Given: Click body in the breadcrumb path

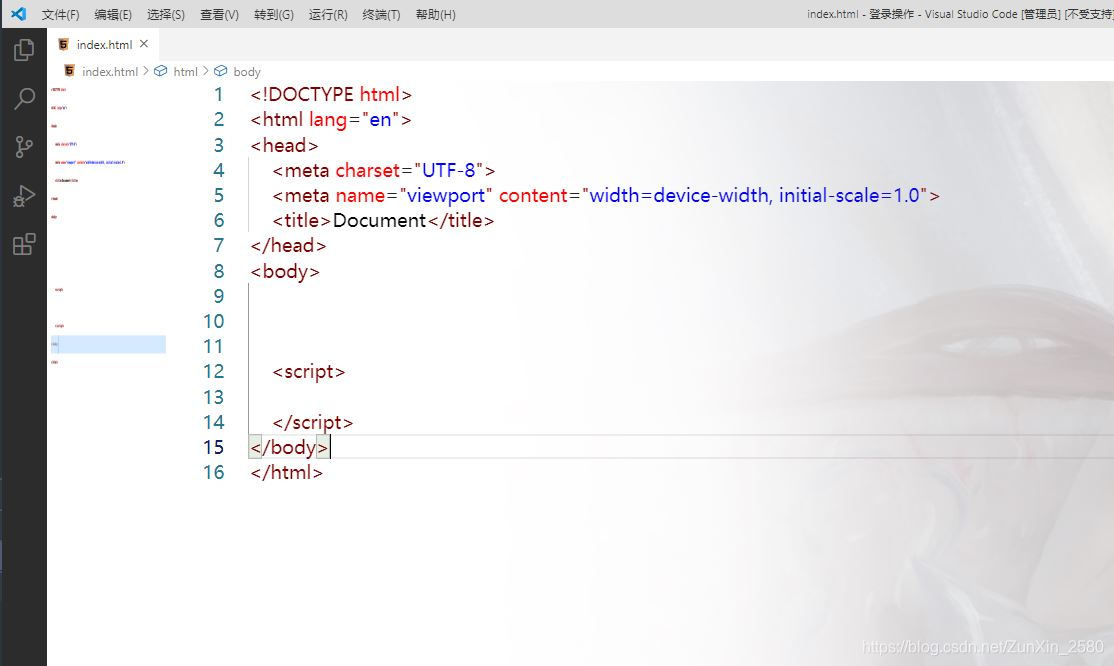Looking at the screenshot, I should [x=247, y=72].
